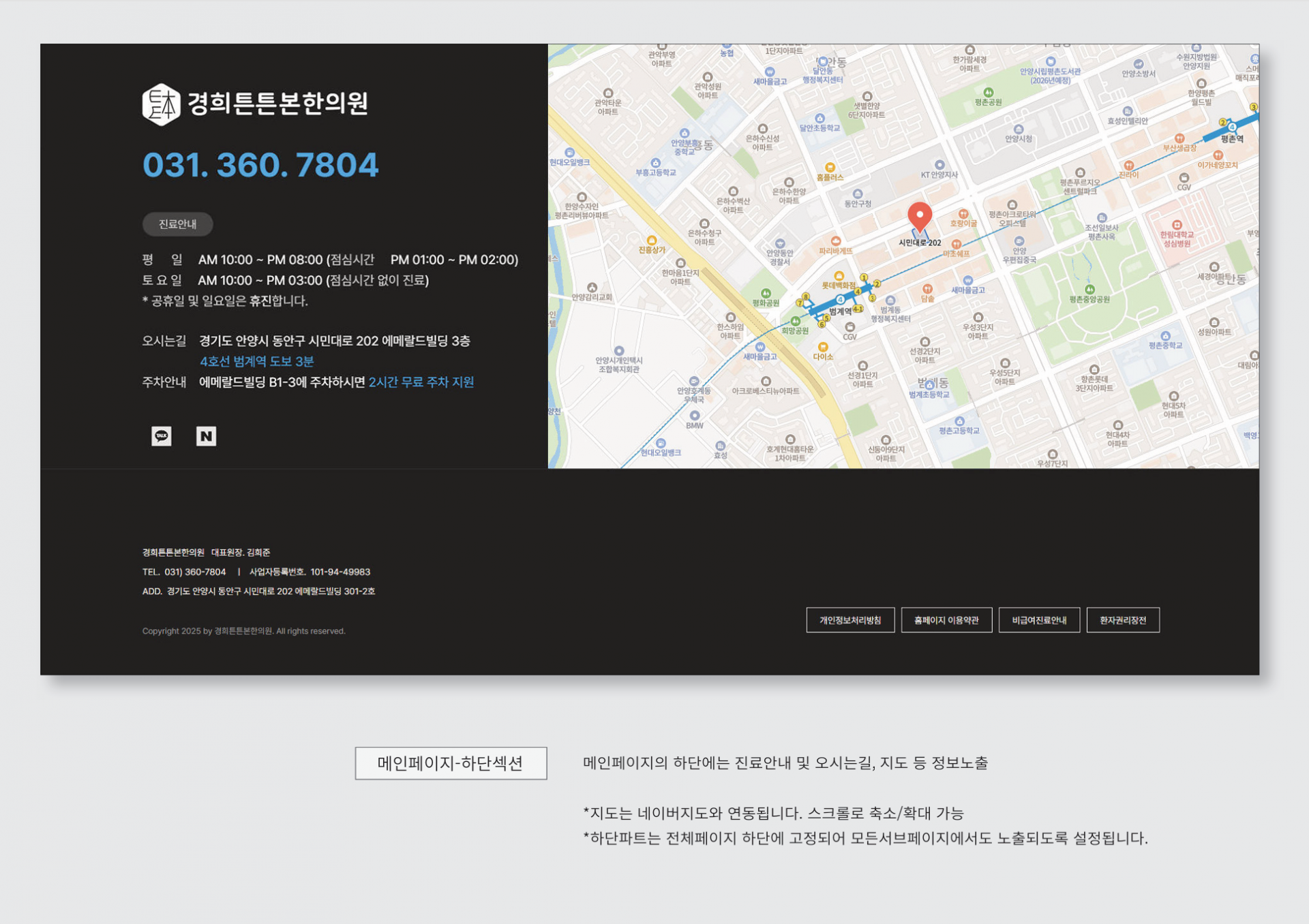Click the 한림대학교 성심병원 hospital icon
The image size is (1309, 924).
pyautogui.click(x=1177, y=225)
